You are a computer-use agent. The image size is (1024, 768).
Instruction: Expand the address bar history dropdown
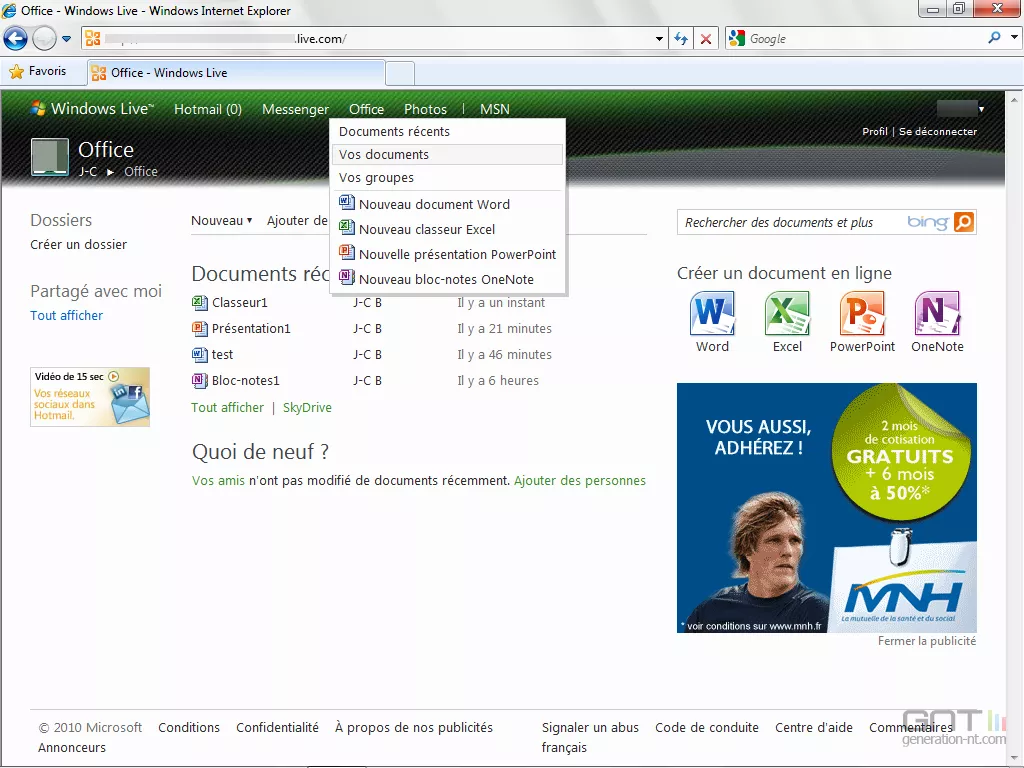click(659, 39)
